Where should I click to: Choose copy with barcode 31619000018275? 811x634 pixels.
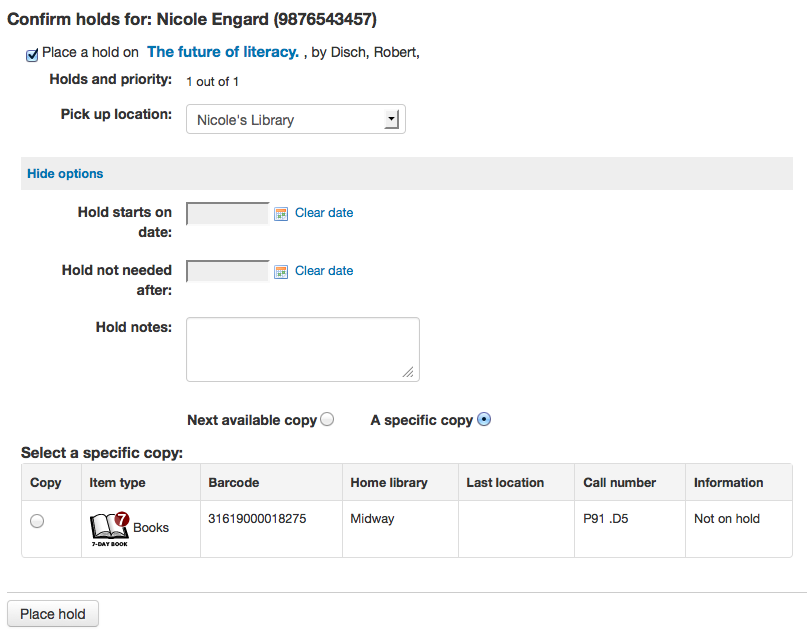[37, 521]
